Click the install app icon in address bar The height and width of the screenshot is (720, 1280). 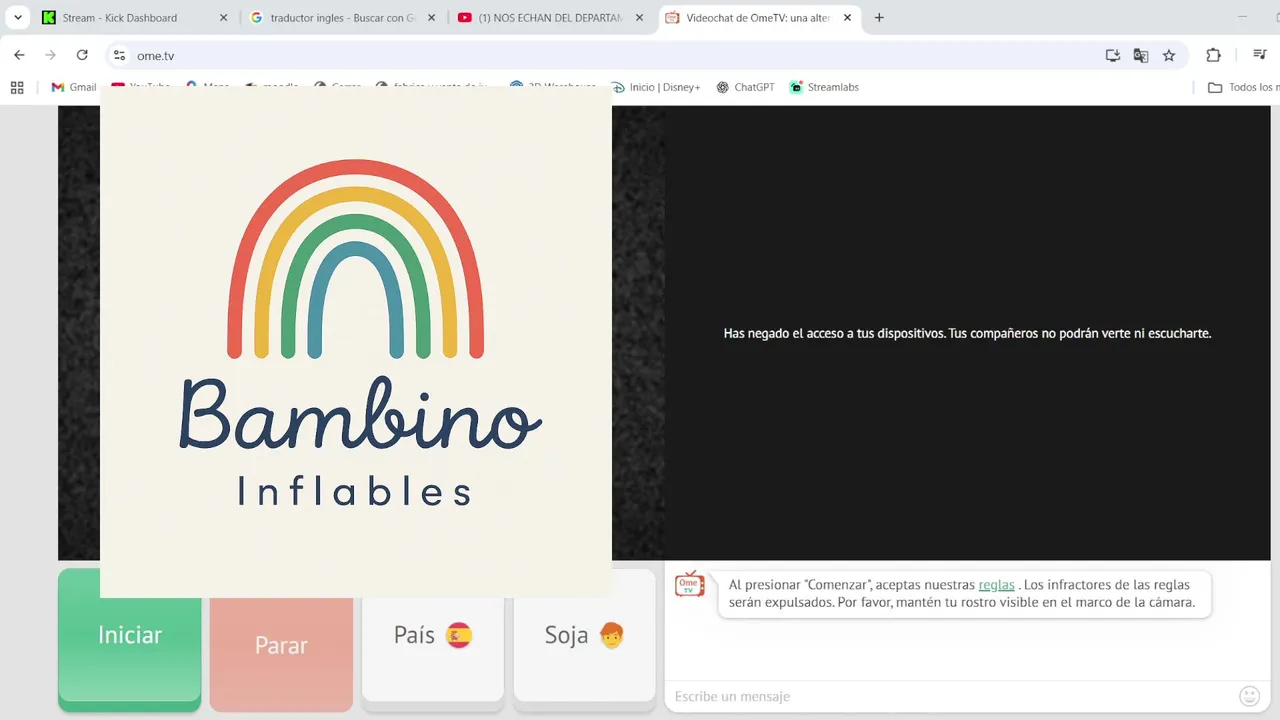click(x=1112, y=55)
